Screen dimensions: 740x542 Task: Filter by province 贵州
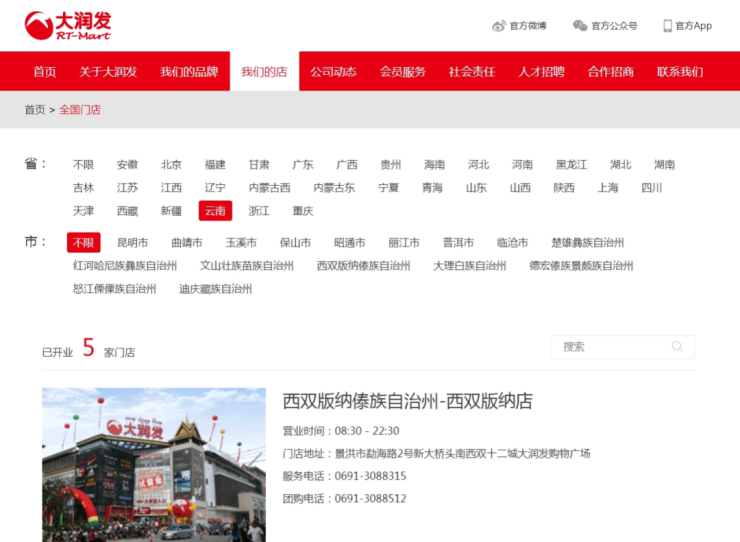(391, 165)
